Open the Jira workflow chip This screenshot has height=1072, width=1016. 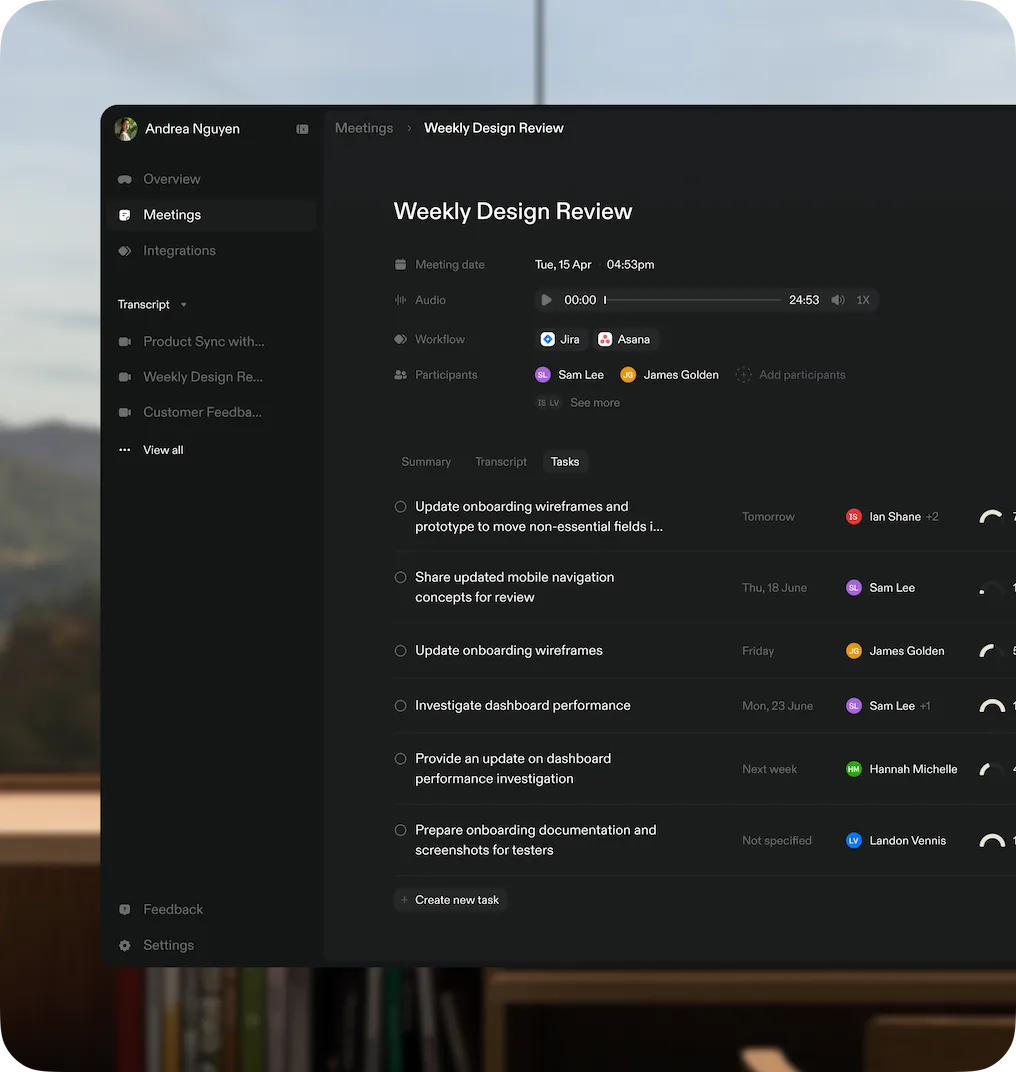561,339
